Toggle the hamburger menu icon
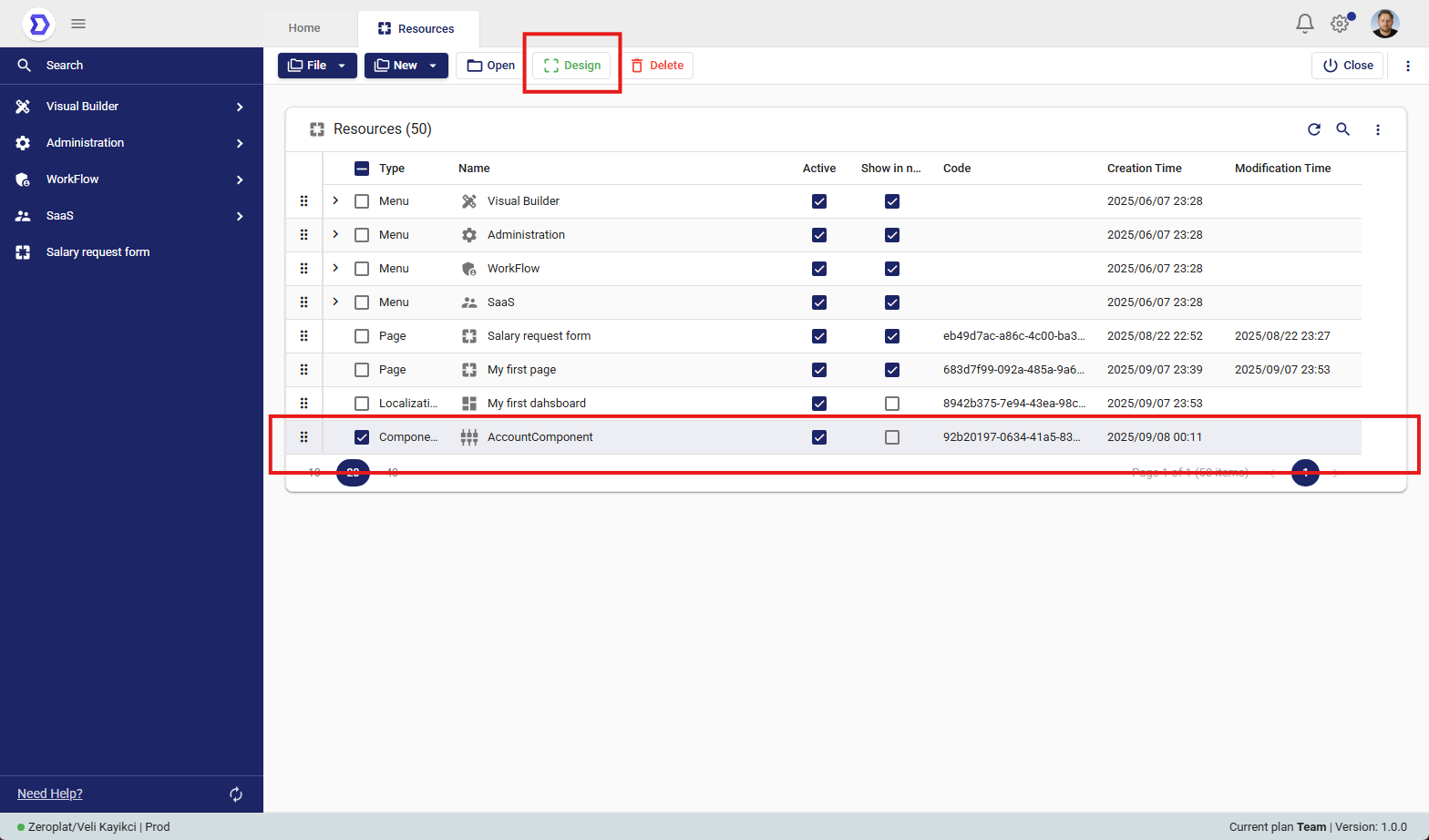The image size is (1429, 840). [x=78, y=24]
